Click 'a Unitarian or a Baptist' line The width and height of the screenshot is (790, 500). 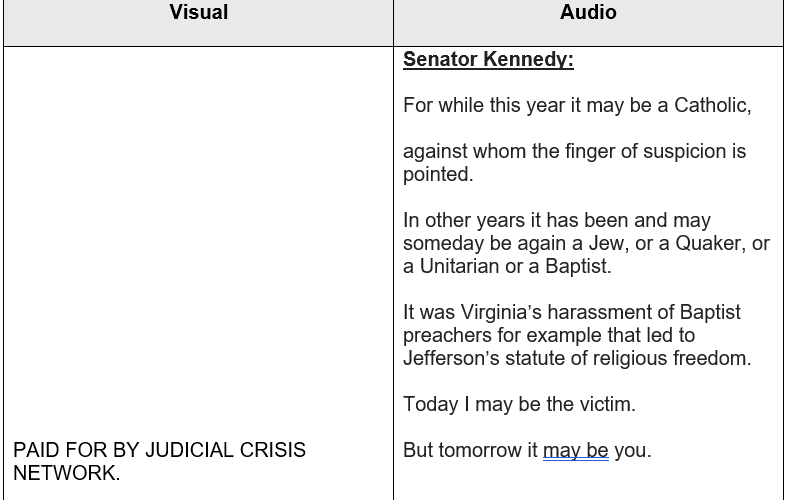507,266
